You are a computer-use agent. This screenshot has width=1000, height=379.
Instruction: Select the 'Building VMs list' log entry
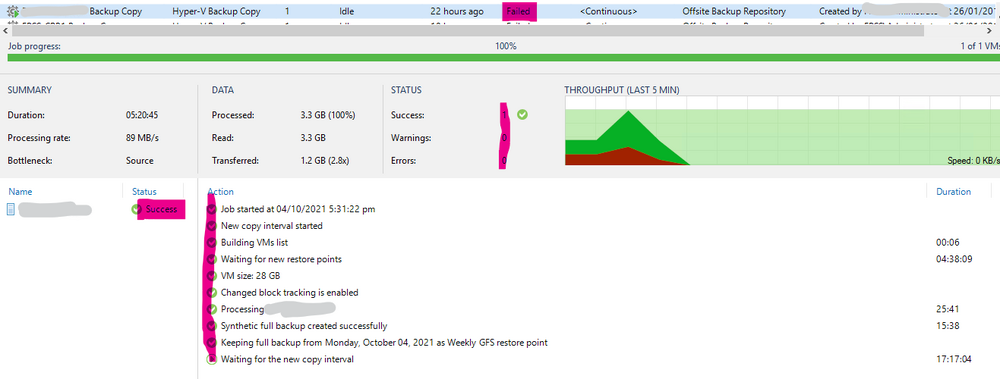tap(255, 243)
